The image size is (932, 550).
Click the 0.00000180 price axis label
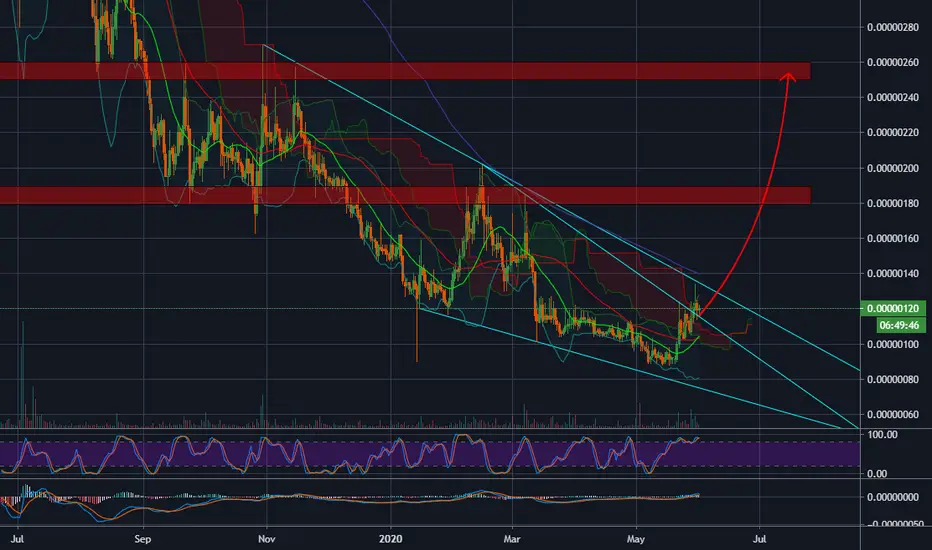point(892,203)
